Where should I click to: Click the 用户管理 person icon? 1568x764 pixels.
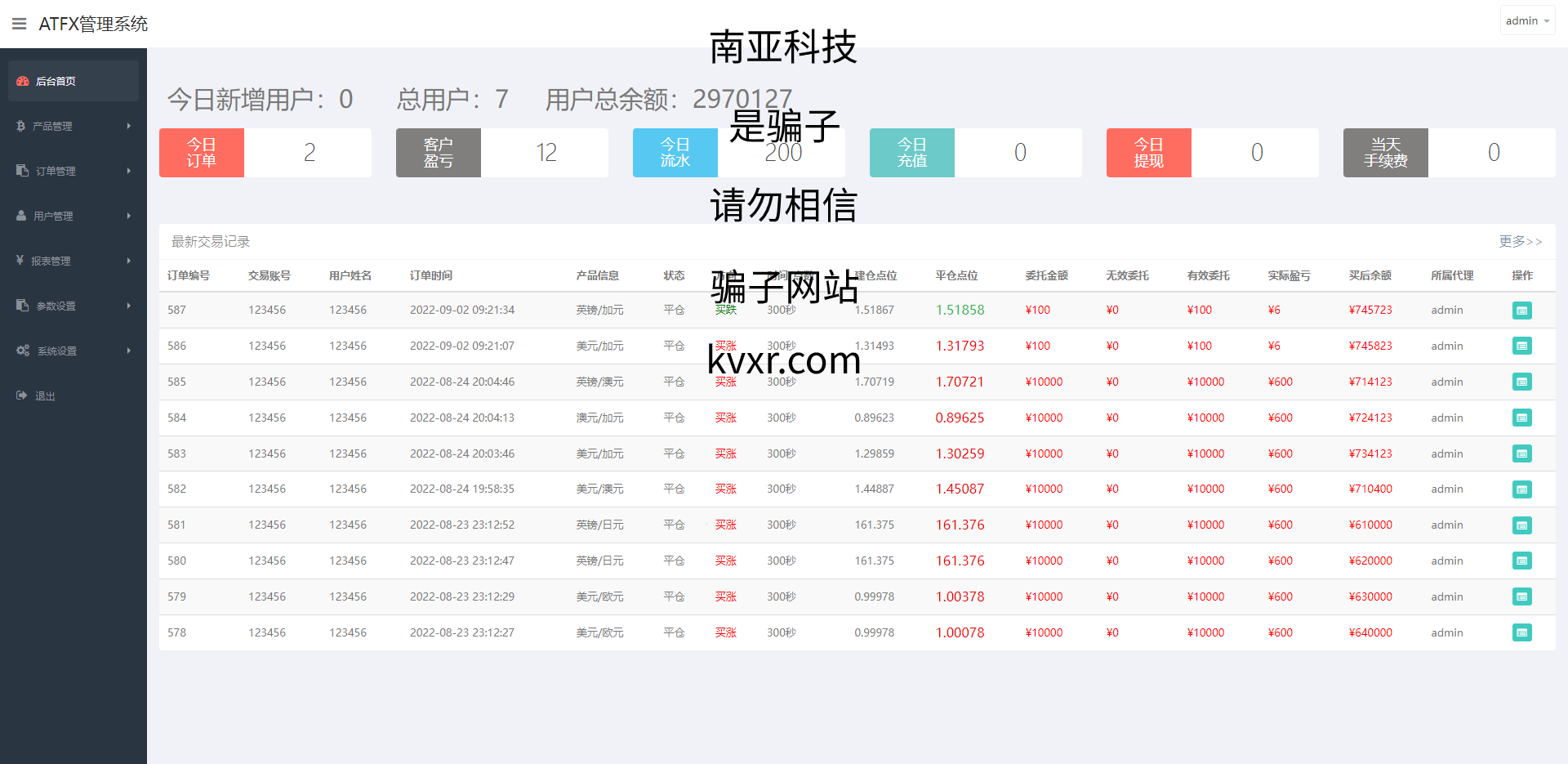(x=21, y=216)
